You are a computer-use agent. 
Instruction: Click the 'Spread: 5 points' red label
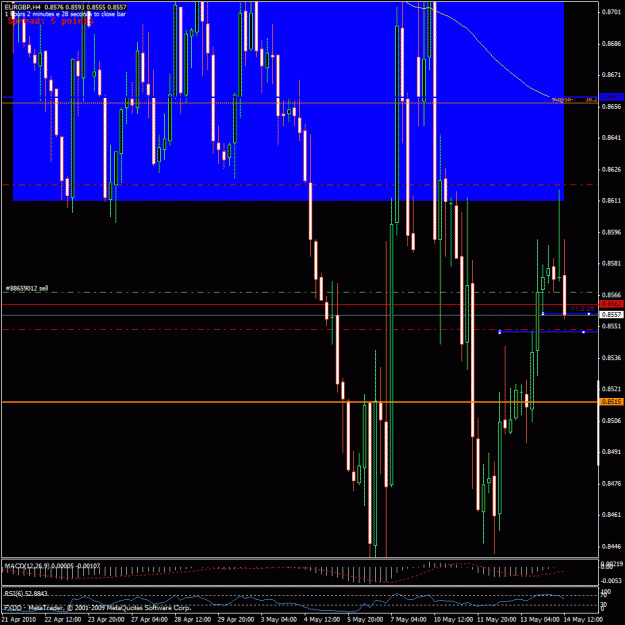click(x=51, y=21)
